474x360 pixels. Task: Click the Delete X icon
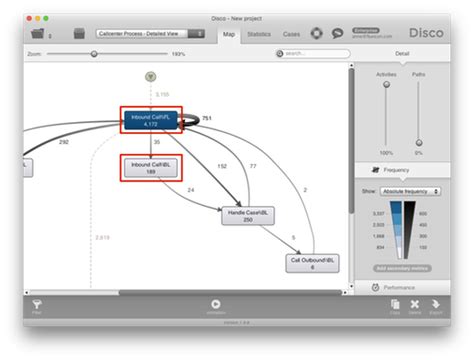pyautogui.click(x=415, y=304)
